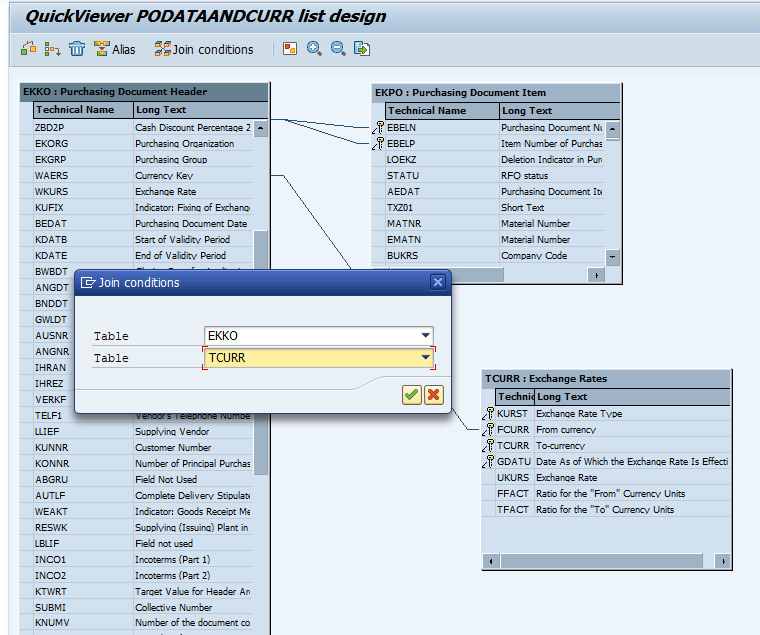Click the navigation pane overview icon
Screen dimensions: 760x635
point(290,48)
